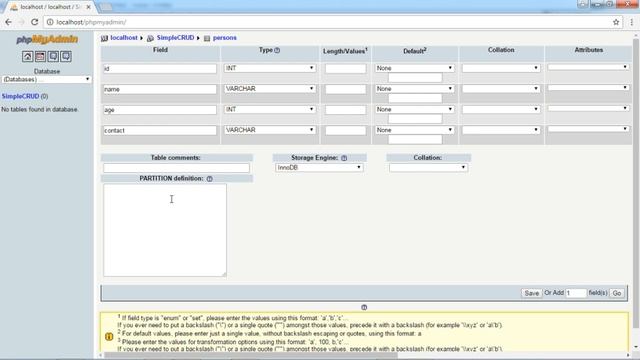
Task: Reload the page with the refresh icon
Action: point(34,22)
